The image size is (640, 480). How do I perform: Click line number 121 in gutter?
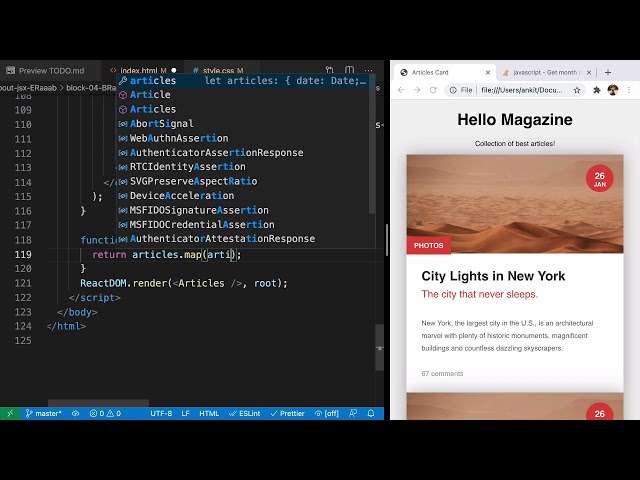(23, 283)
